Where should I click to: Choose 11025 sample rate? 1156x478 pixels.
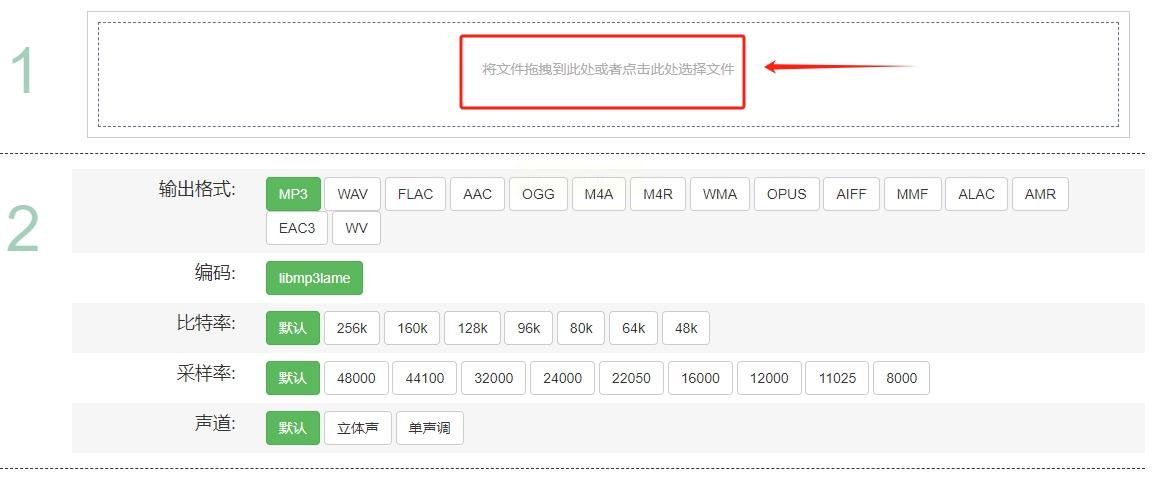pos(838,378)
